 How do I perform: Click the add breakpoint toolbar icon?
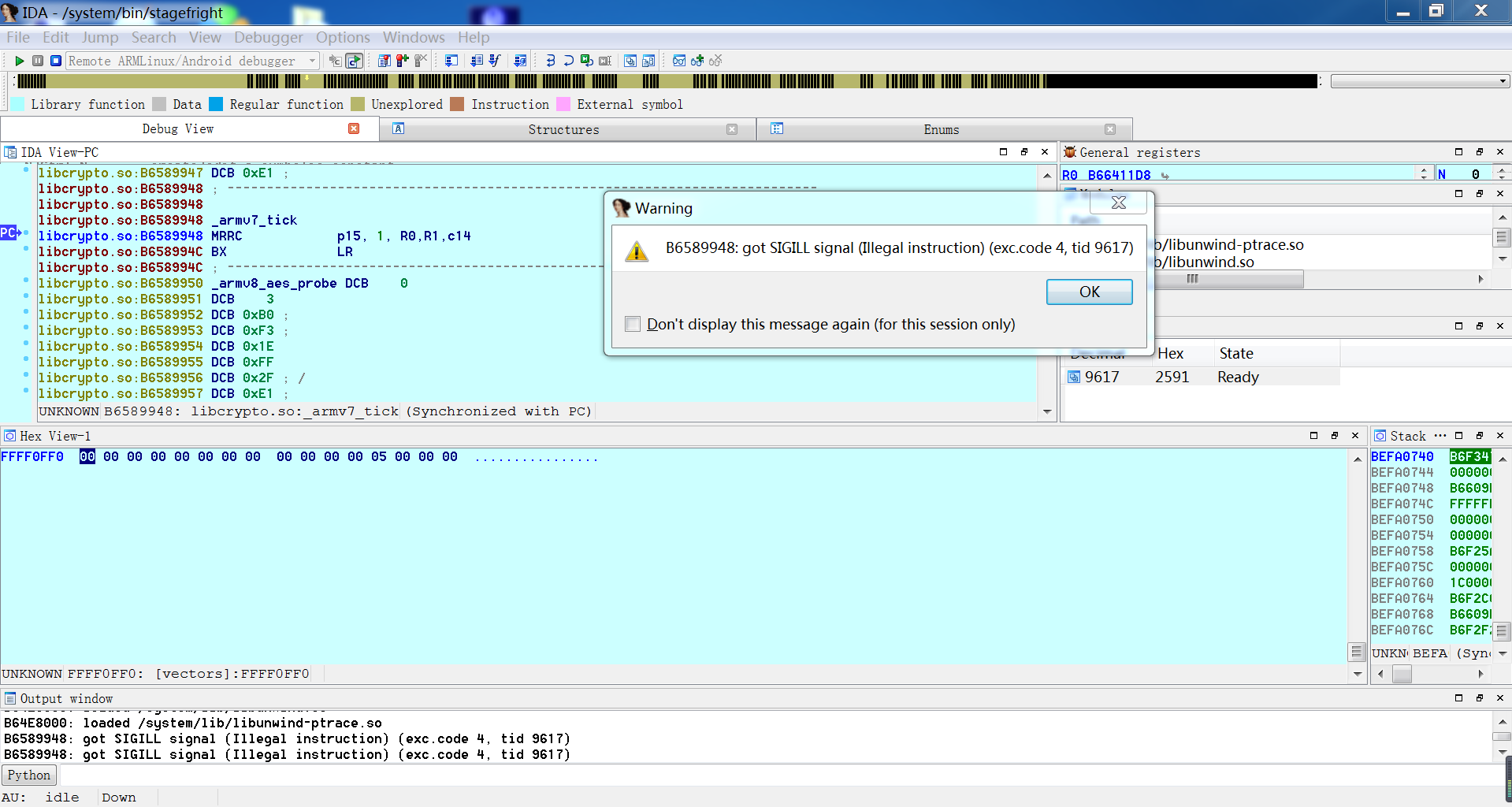[x=403, y=61]
